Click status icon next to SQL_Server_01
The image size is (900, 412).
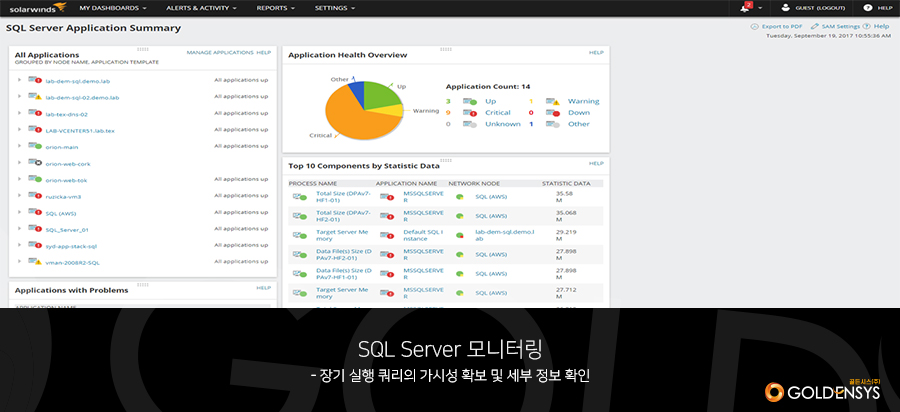[35, 230]
